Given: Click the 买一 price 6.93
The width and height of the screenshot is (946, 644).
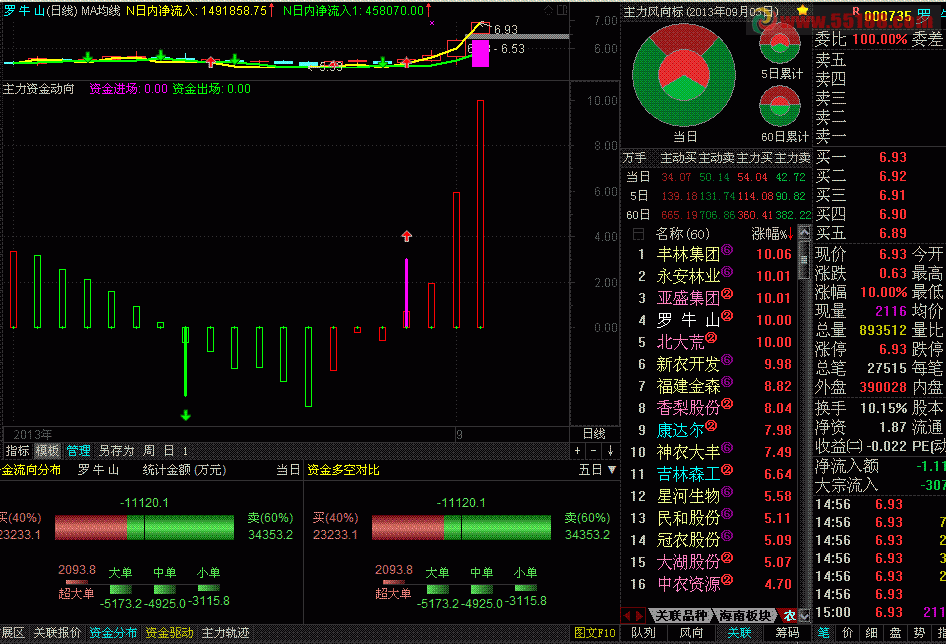Looking at the screenshot, I should (892, 157).
